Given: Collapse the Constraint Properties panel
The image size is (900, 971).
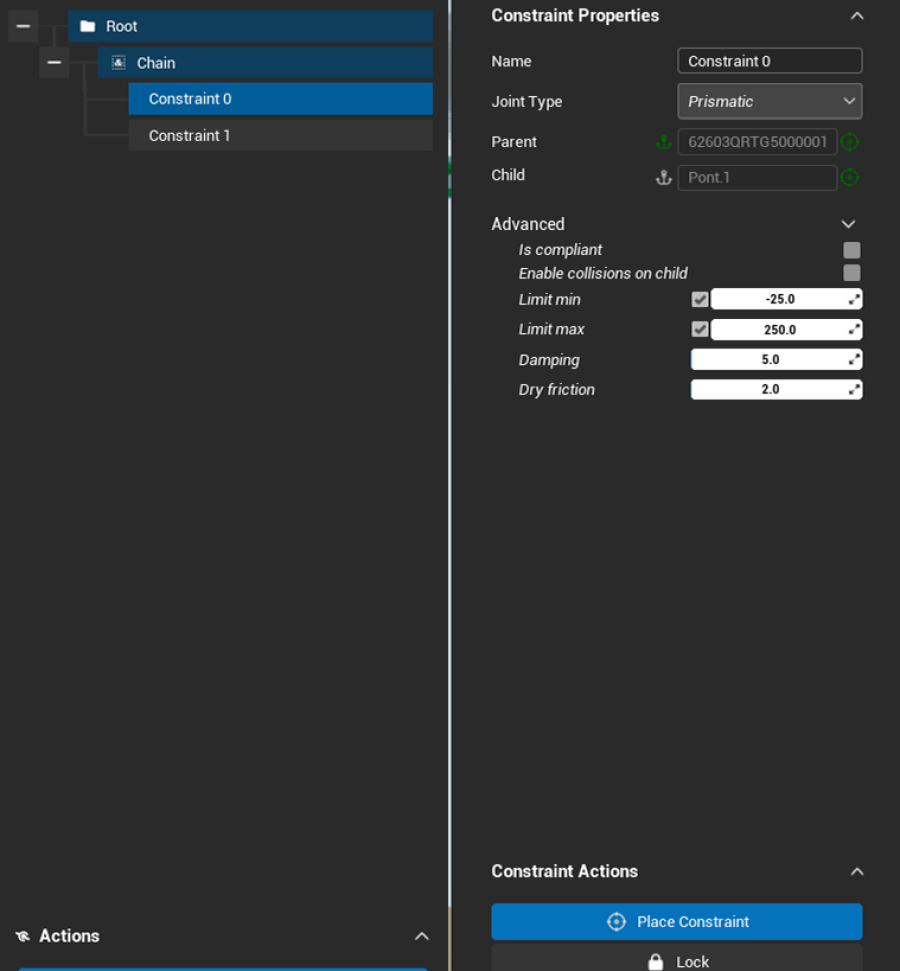Looking at the screenshot, I should pyautogui.click(x=856, y=16).
